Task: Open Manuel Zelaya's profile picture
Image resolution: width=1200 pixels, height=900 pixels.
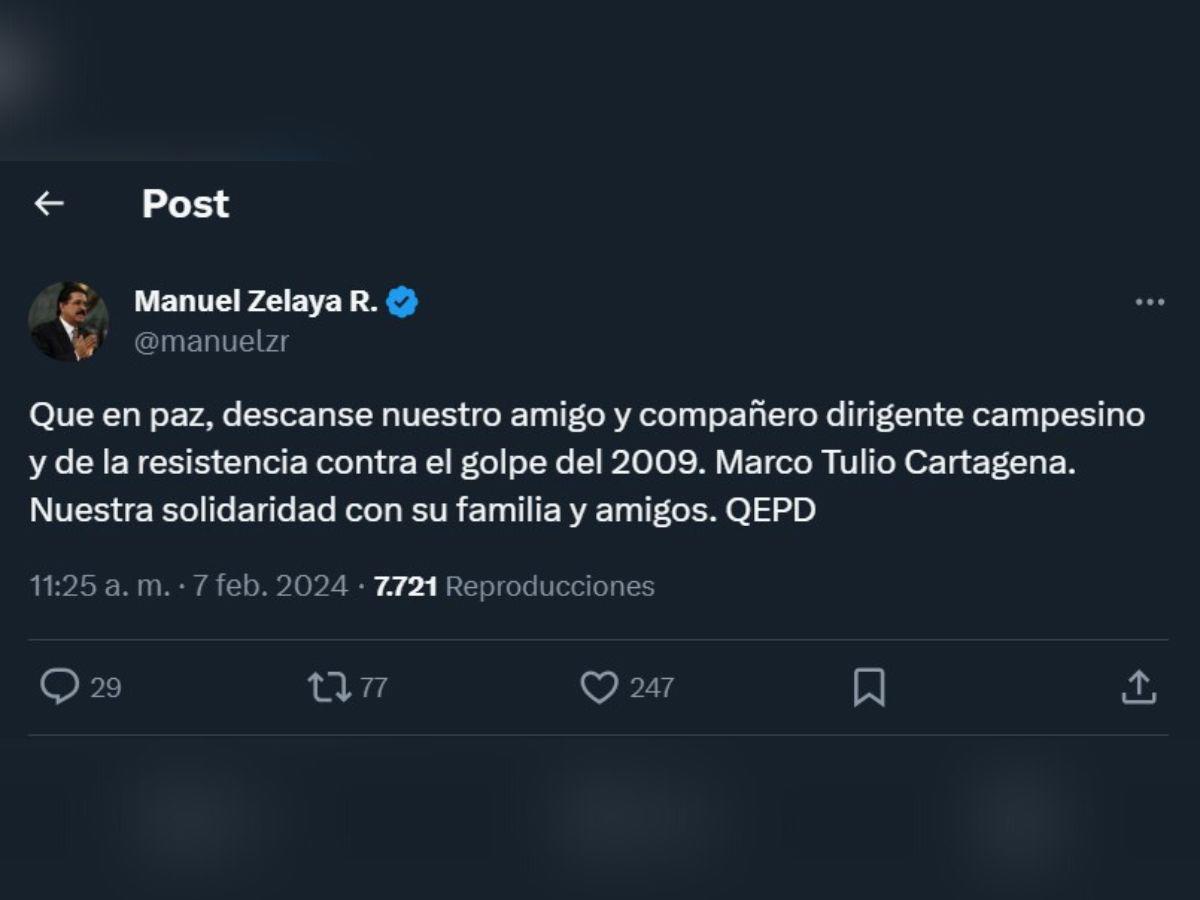Action: (x=68, y=321)
